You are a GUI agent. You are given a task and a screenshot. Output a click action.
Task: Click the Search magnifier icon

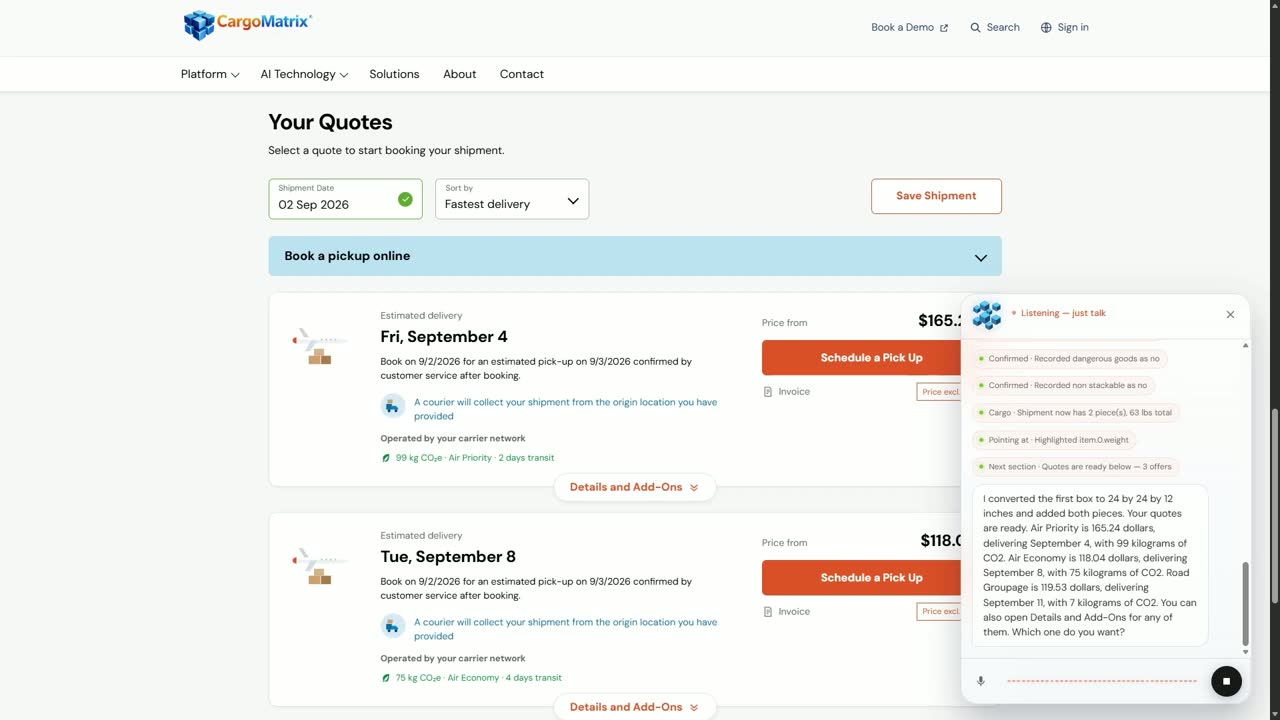[975, 28]
